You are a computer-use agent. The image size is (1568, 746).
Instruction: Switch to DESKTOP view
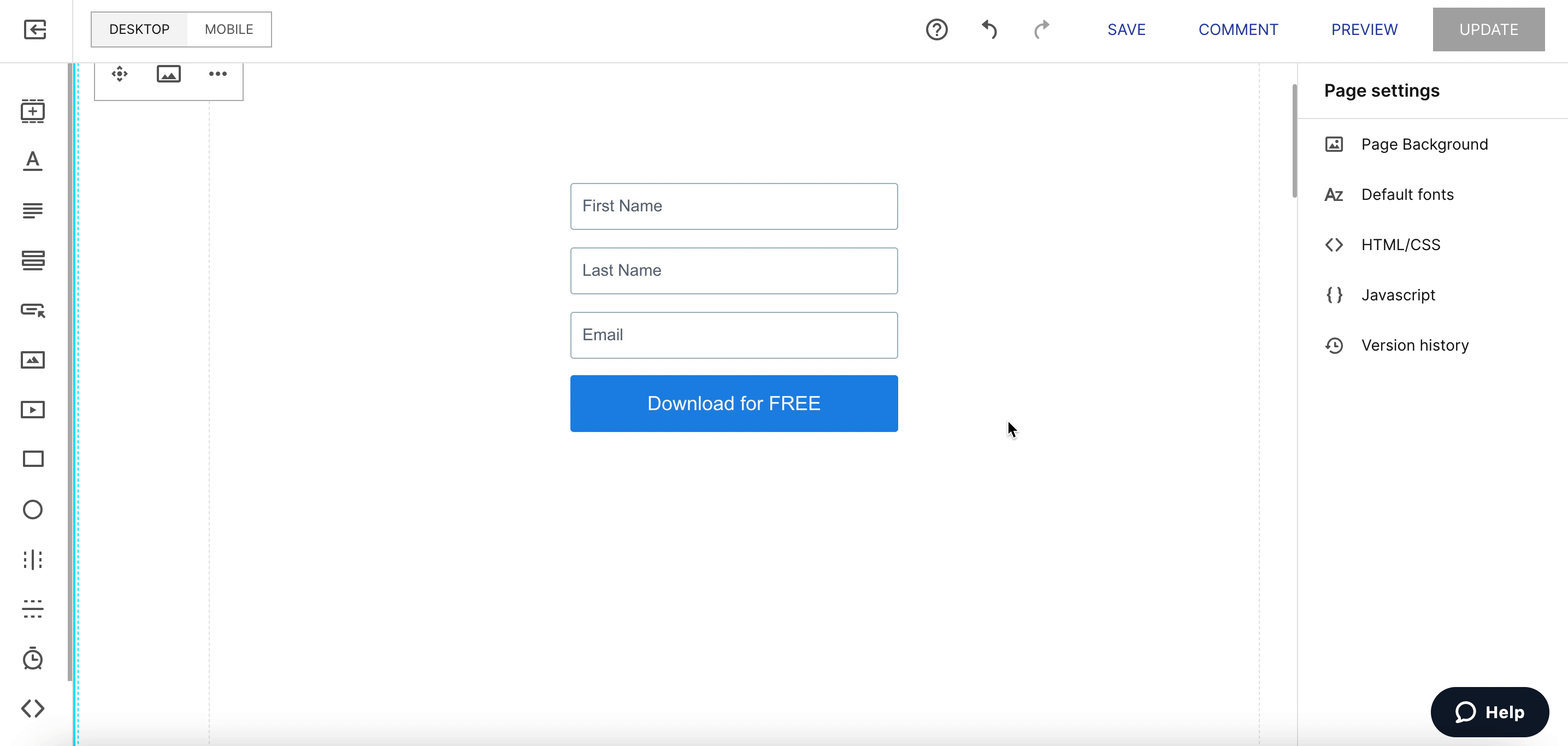click(139, 28)
